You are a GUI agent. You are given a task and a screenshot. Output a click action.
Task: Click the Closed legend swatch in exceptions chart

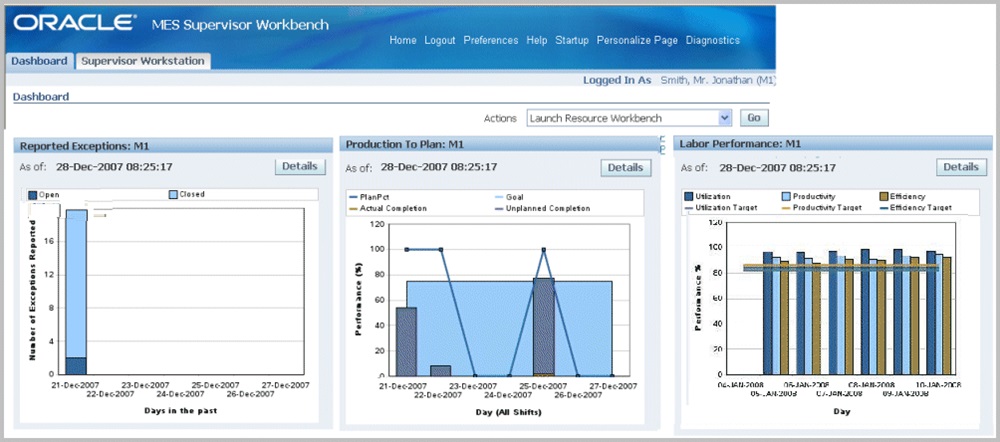pyautogui.click(x=172, y=195)
